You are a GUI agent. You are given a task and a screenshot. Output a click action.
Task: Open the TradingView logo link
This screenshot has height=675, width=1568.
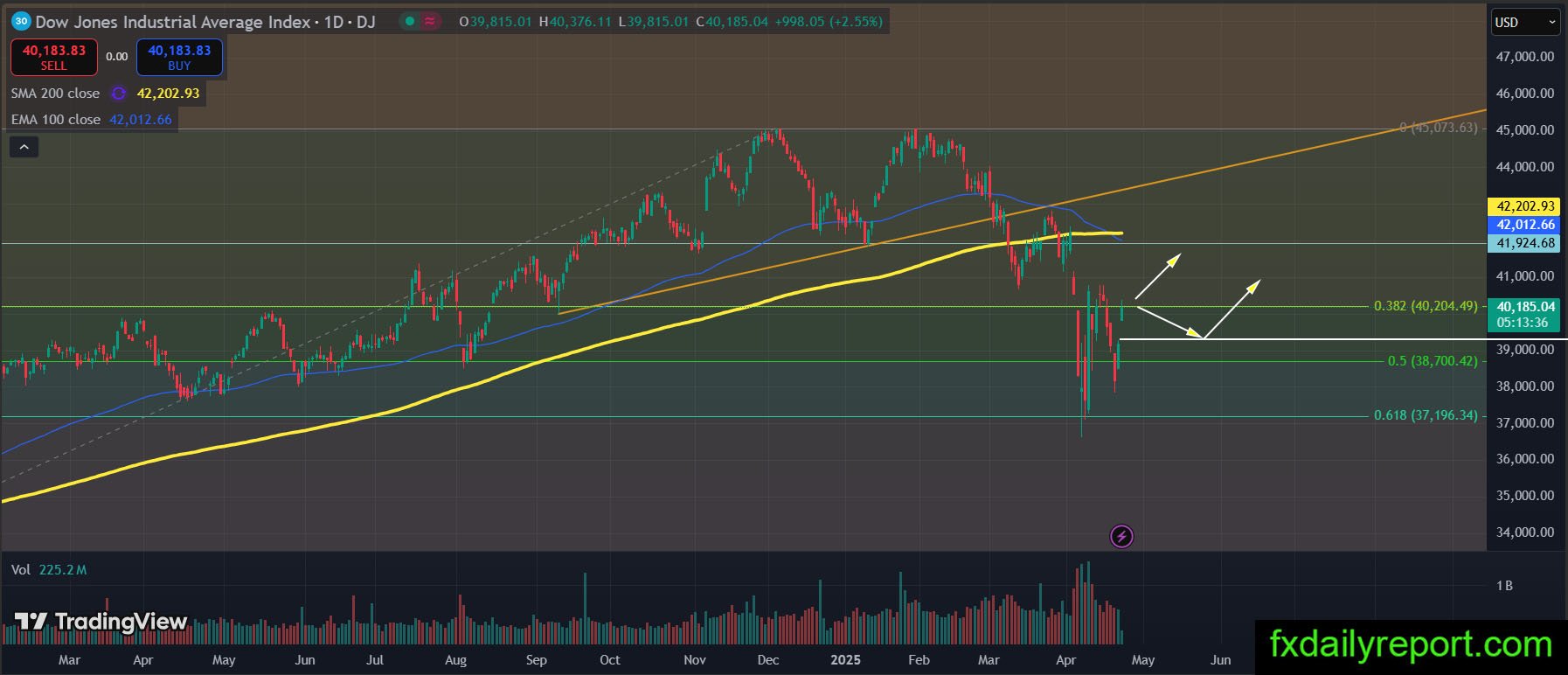[x=101, y=622]
